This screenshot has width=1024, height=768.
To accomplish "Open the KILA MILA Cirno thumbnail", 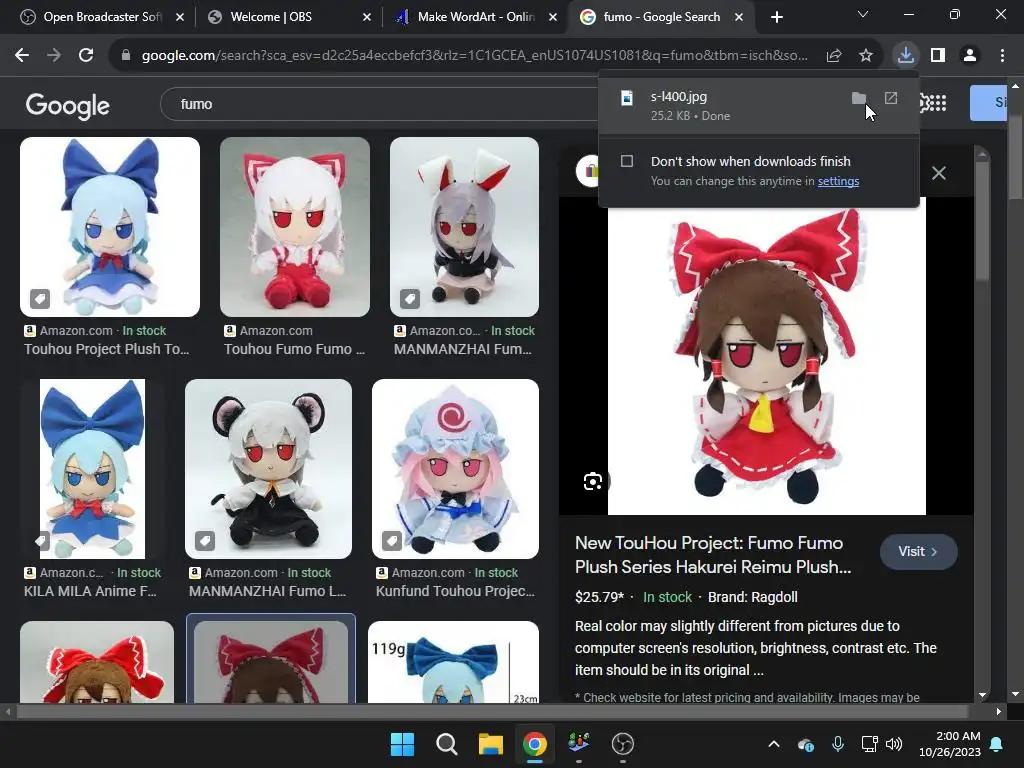I will pos(92,469).
